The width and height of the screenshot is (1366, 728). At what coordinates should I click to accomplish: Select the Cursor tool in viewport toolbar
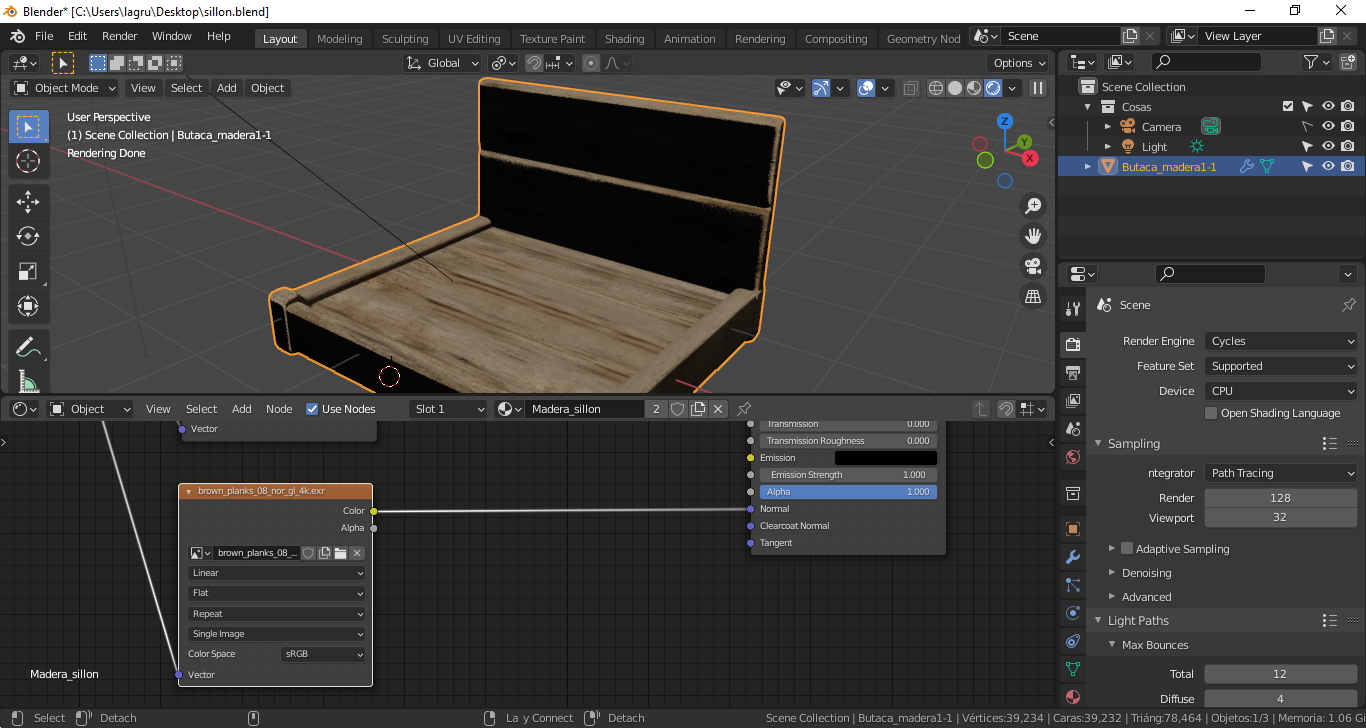[x=28, y=162]
